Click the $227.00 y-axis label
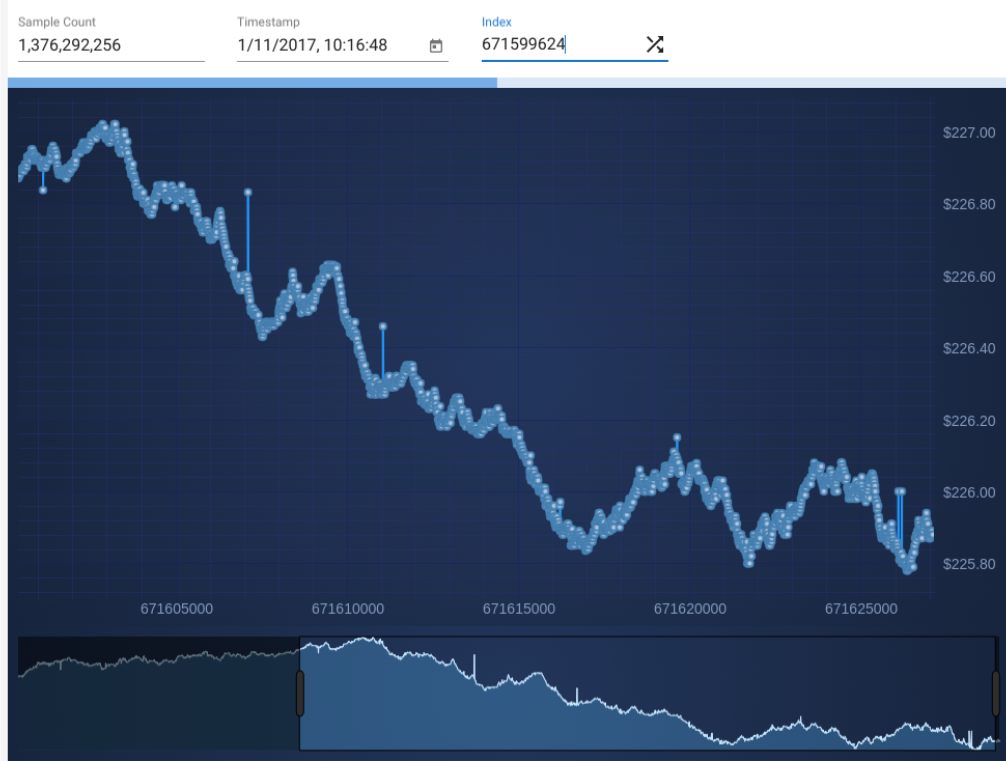The image size is (1006, 761). click(x=968, y=133)
